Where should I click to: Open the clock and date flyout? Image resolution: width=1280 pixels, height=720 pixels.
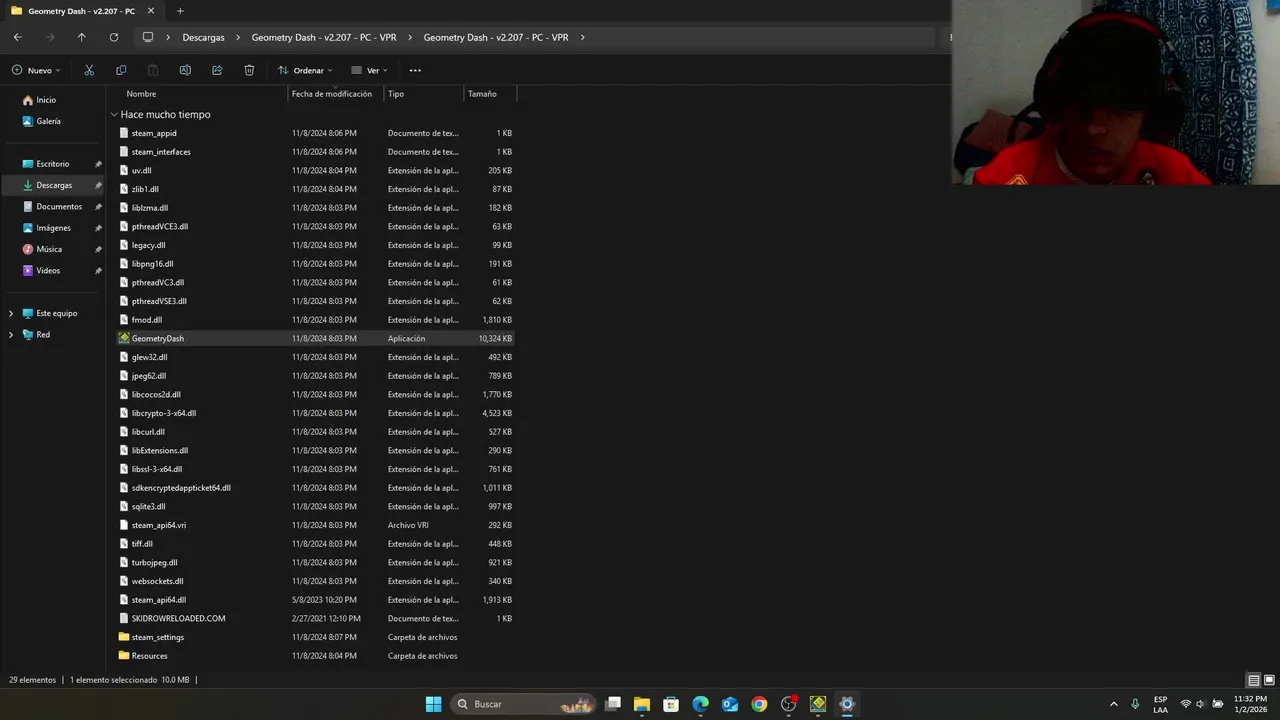click(x=1249, y=704)
